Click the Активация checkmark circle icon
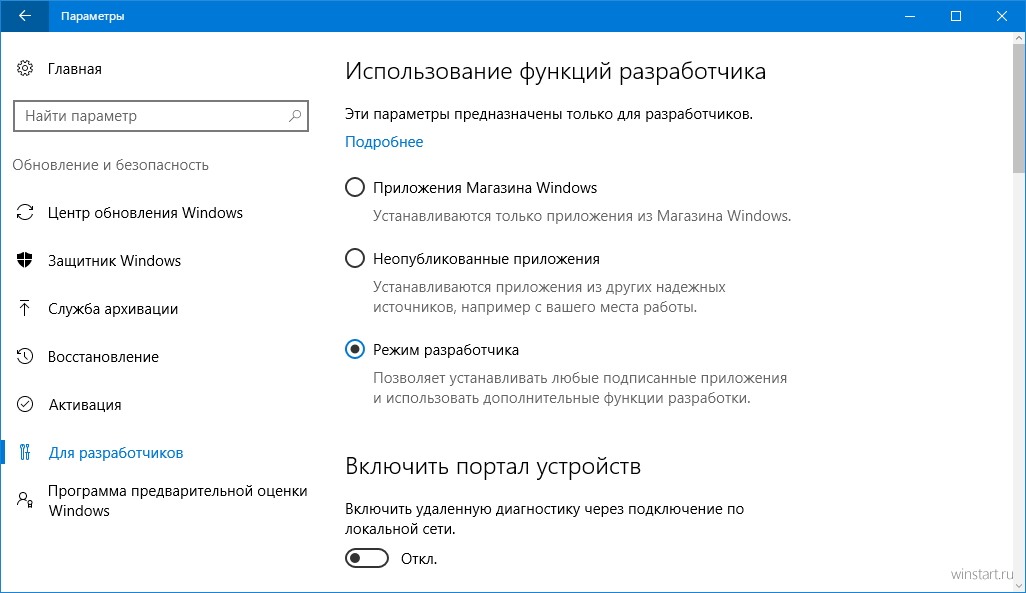This screenshot has width=1026, height=593. pyautogui.click(x=25, y=404)
